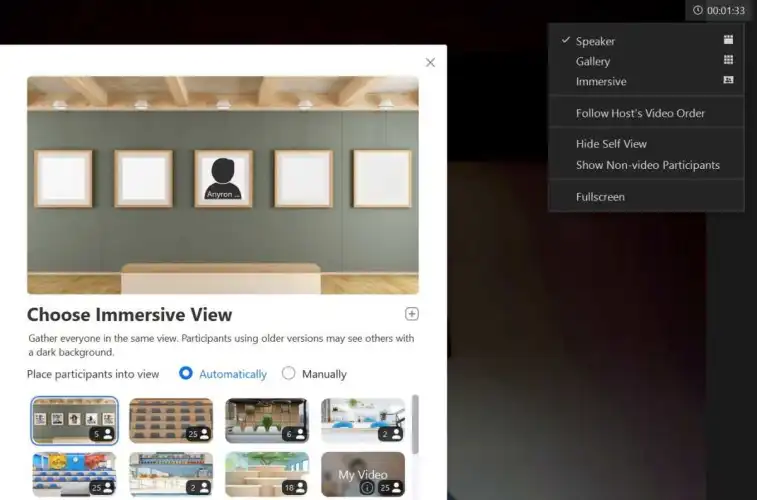The width and height of the screenshot is (757, 500).
Task: Click Hide Self View option
Action: pyautogui.click(x=611, y=144)
